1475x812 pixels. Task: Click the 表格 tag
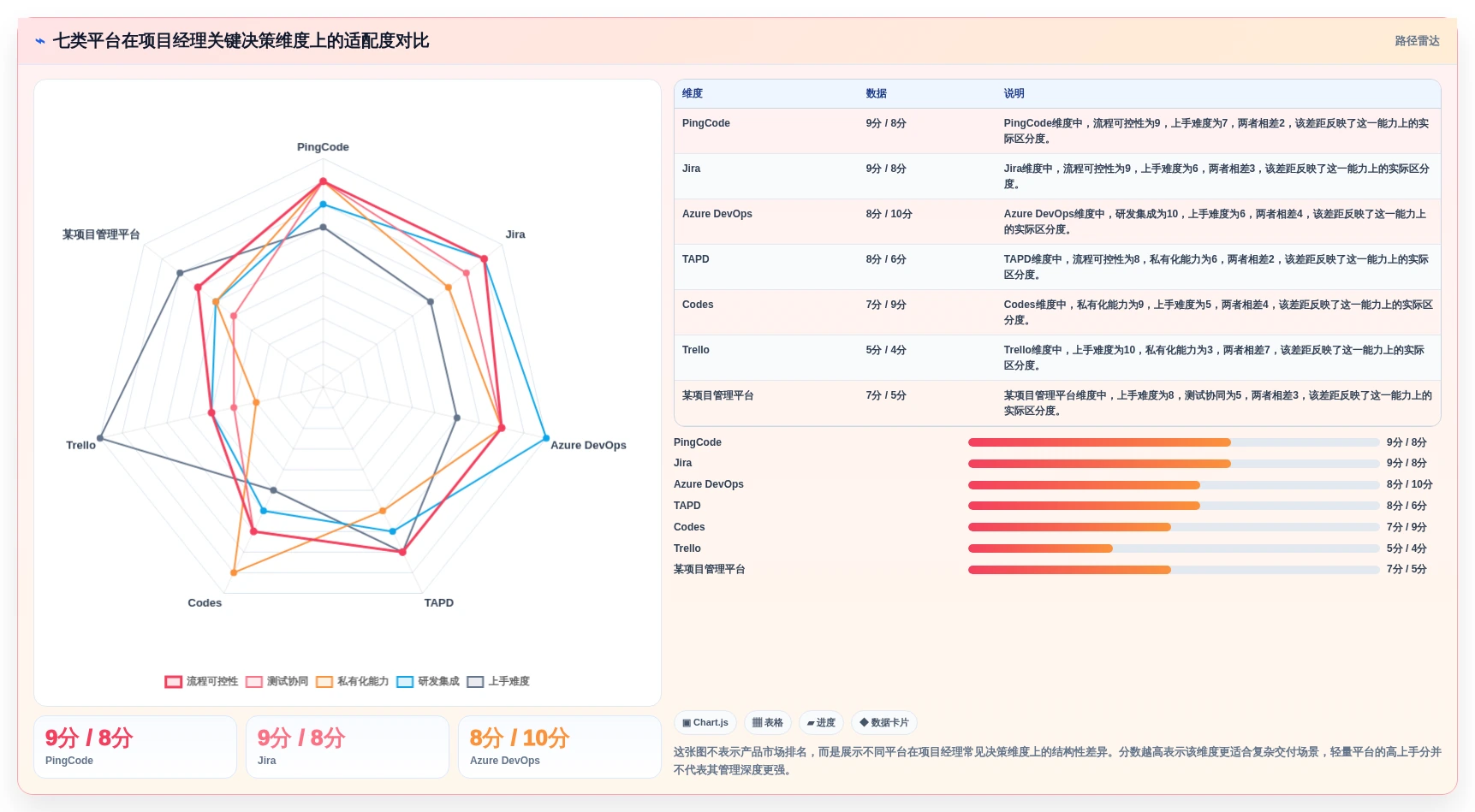768,723
